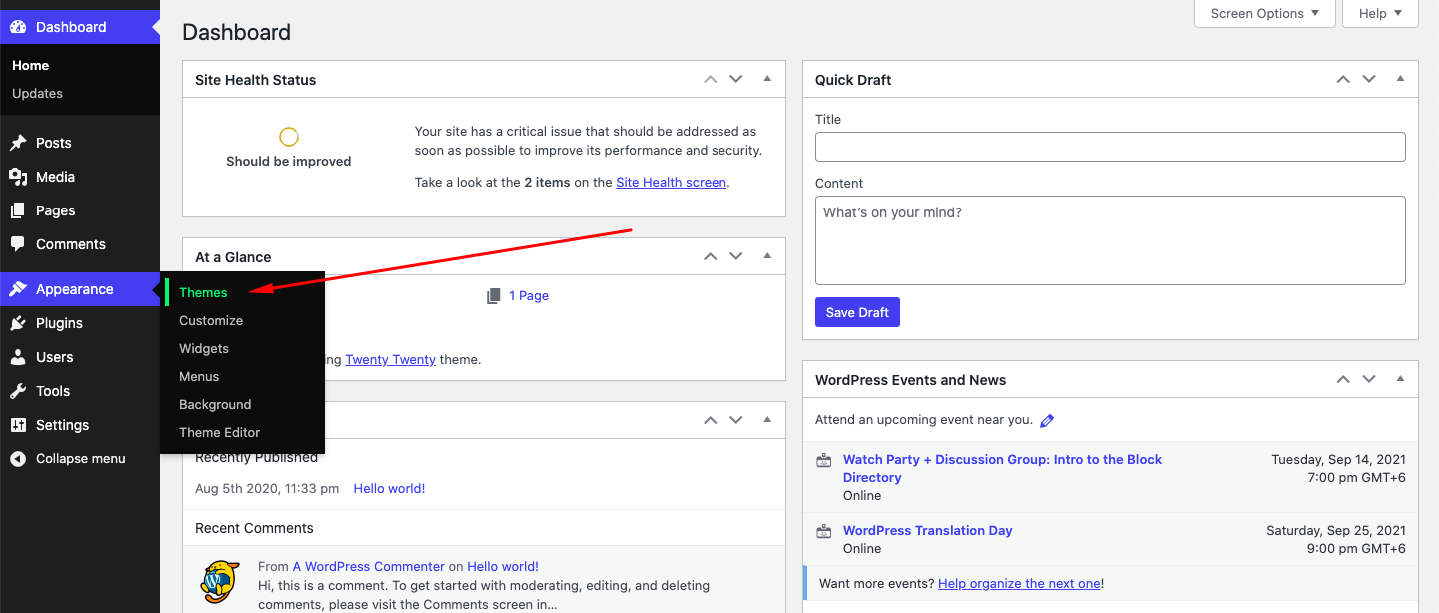Open WordPress Translation Day event link
This screenshot has height=613, width=1439.
click(928, 530)
